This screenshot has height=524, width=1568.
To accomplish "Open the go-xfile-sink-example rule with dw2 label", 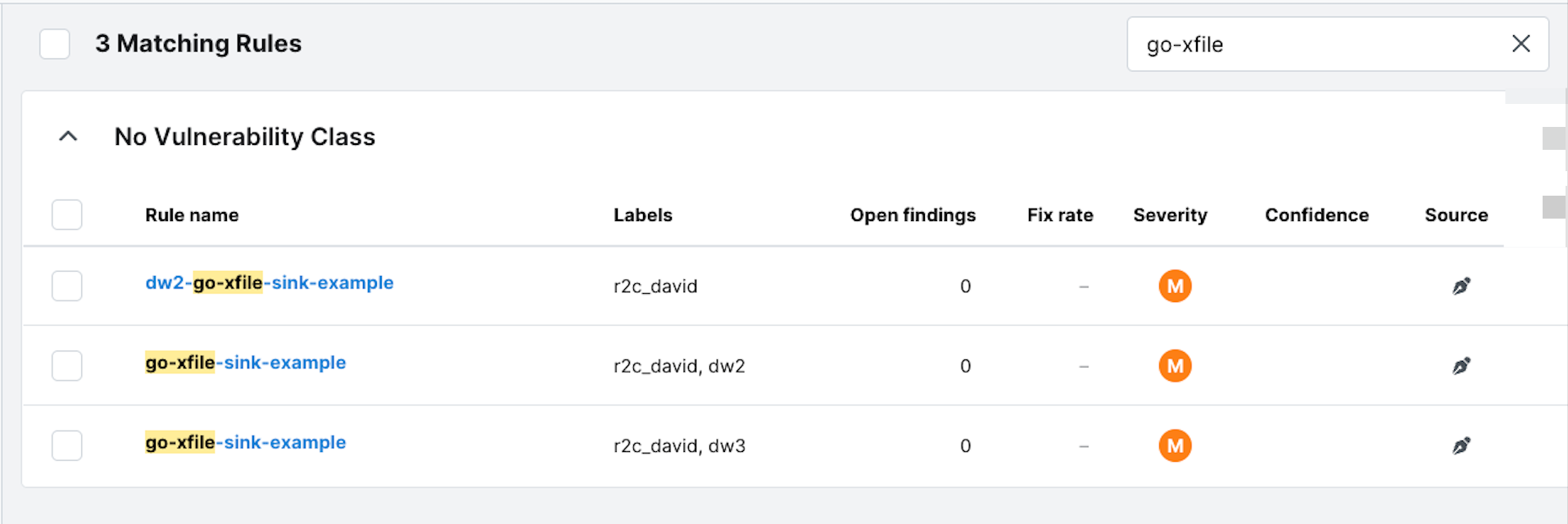I will pyautogui.click(x=245, y=362).
